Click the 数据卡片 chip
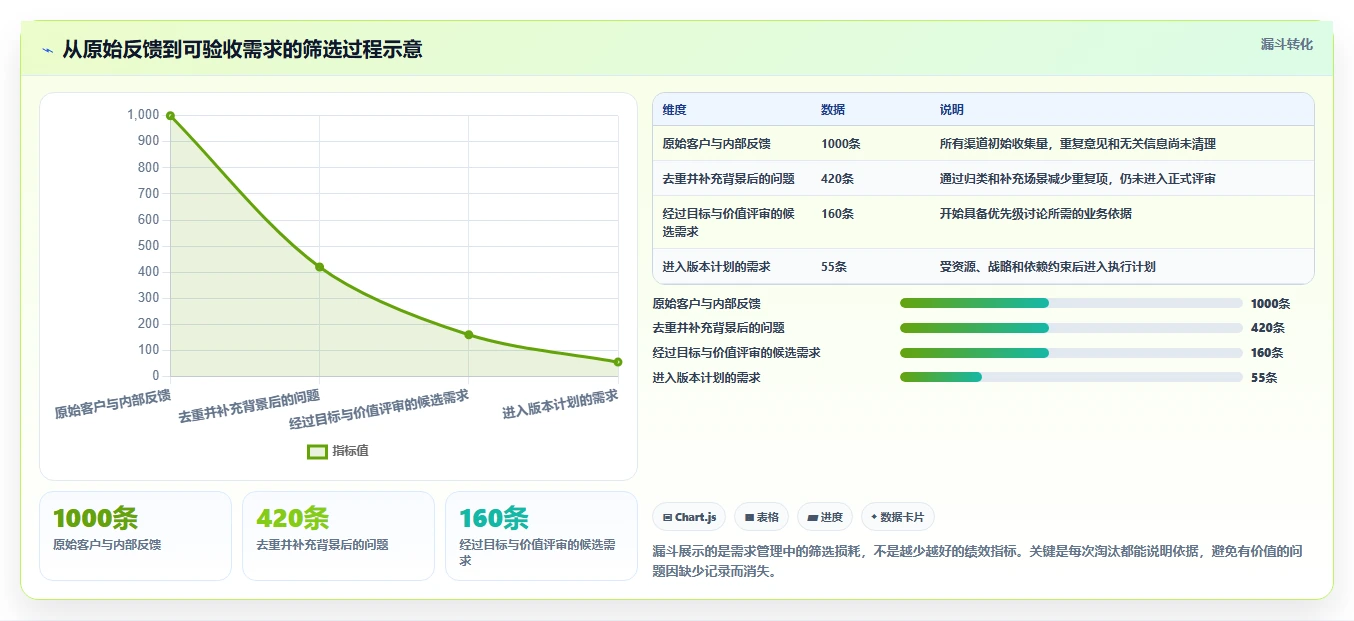 tap(898, 517)
